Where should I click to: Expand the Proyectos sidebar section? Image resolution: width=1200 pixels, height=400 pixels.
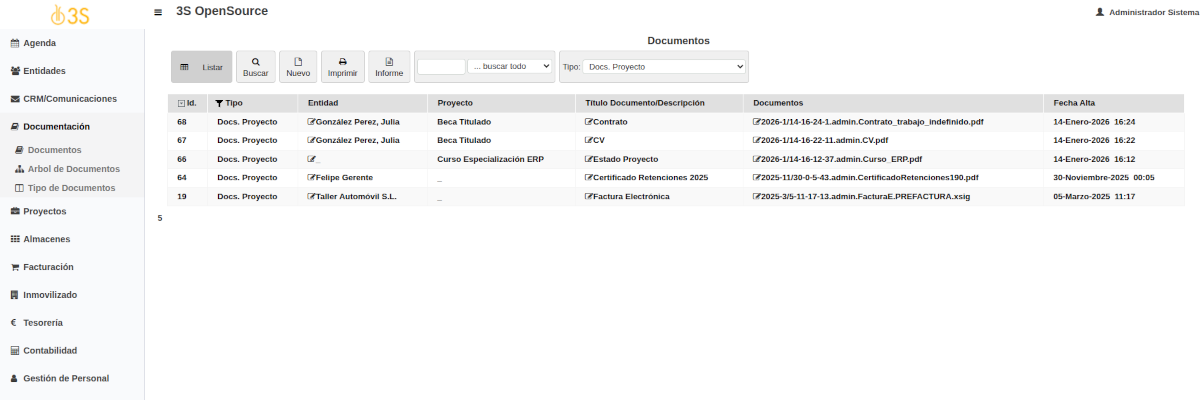[x=44, y=212]
